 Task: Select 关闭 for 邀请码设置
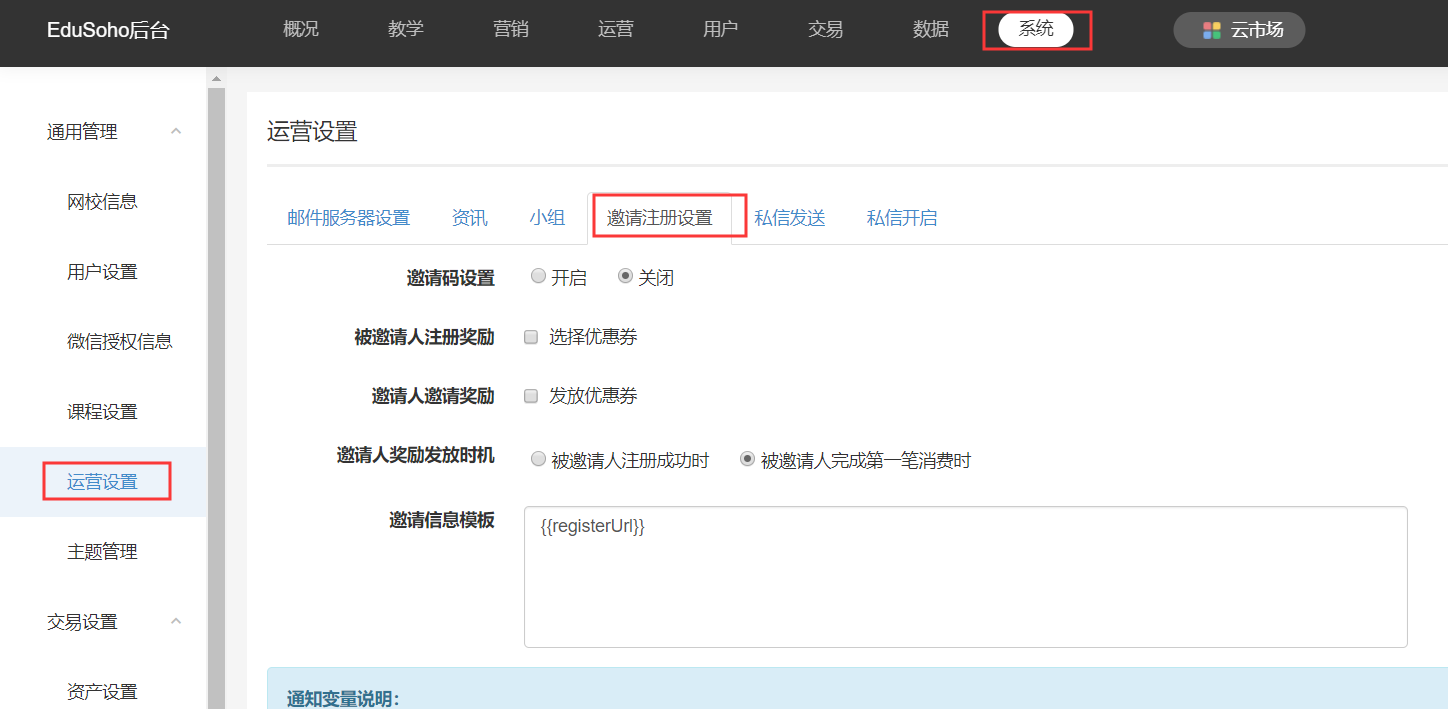click(626, 277)
